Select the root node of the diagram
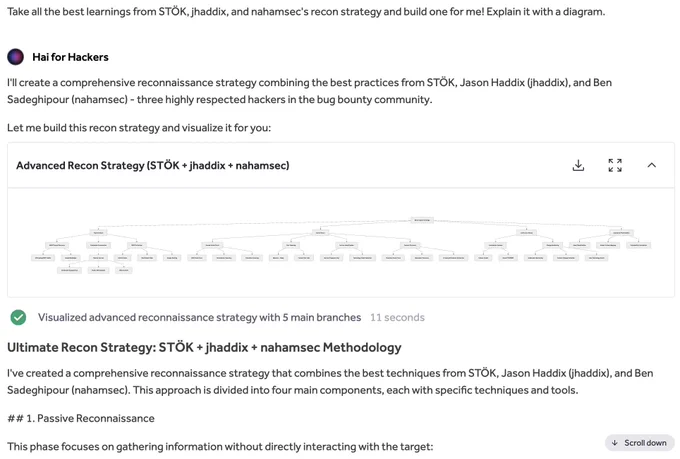Screen dimensions: 680x459 point(422,220)
